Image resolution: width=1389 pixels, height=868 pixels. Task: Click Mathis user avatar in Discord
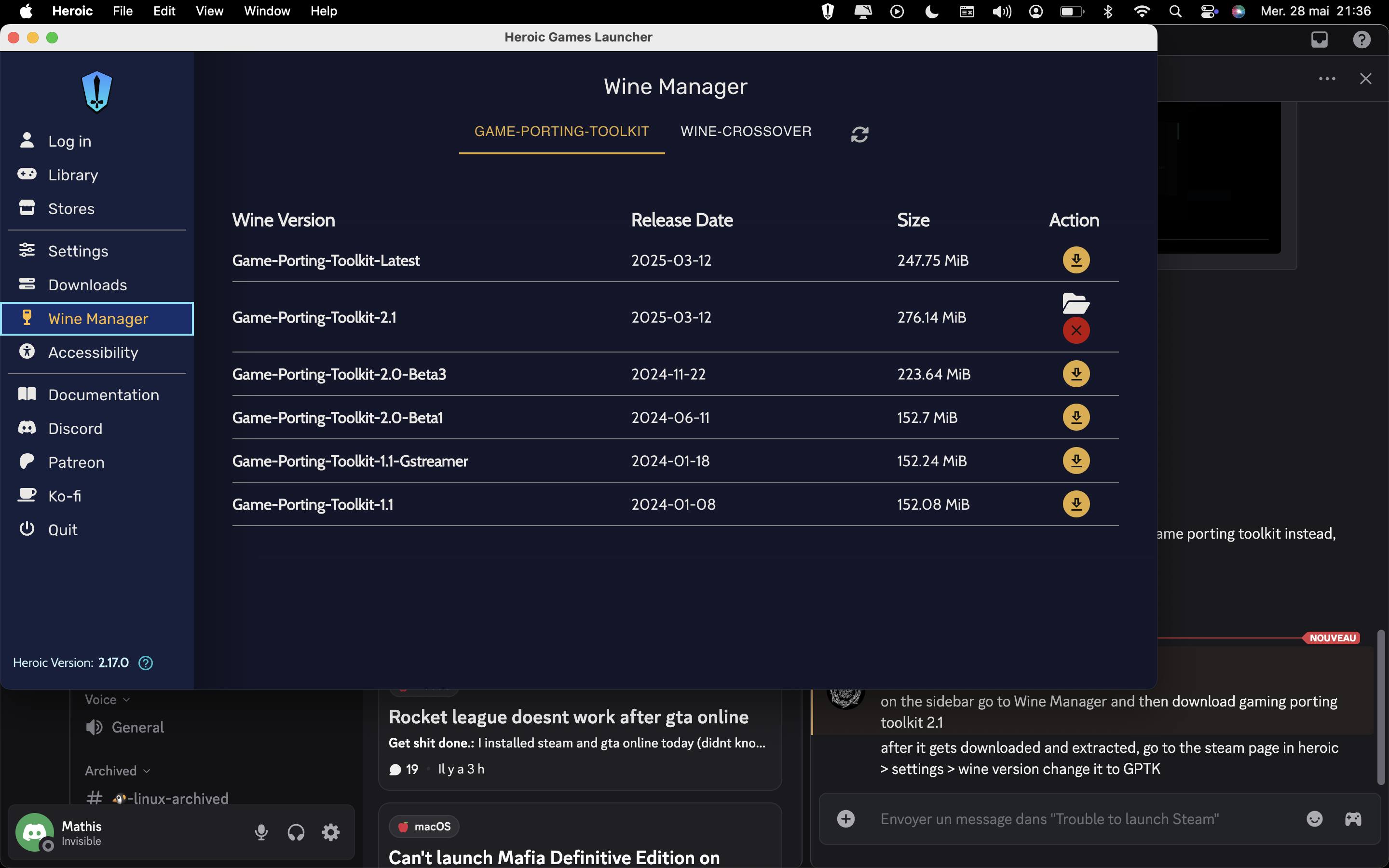(34, 832)
